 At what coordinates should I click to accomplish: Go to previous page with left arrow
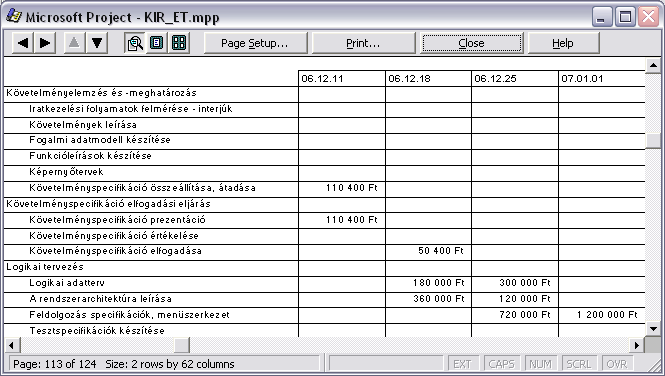[23, 43]
